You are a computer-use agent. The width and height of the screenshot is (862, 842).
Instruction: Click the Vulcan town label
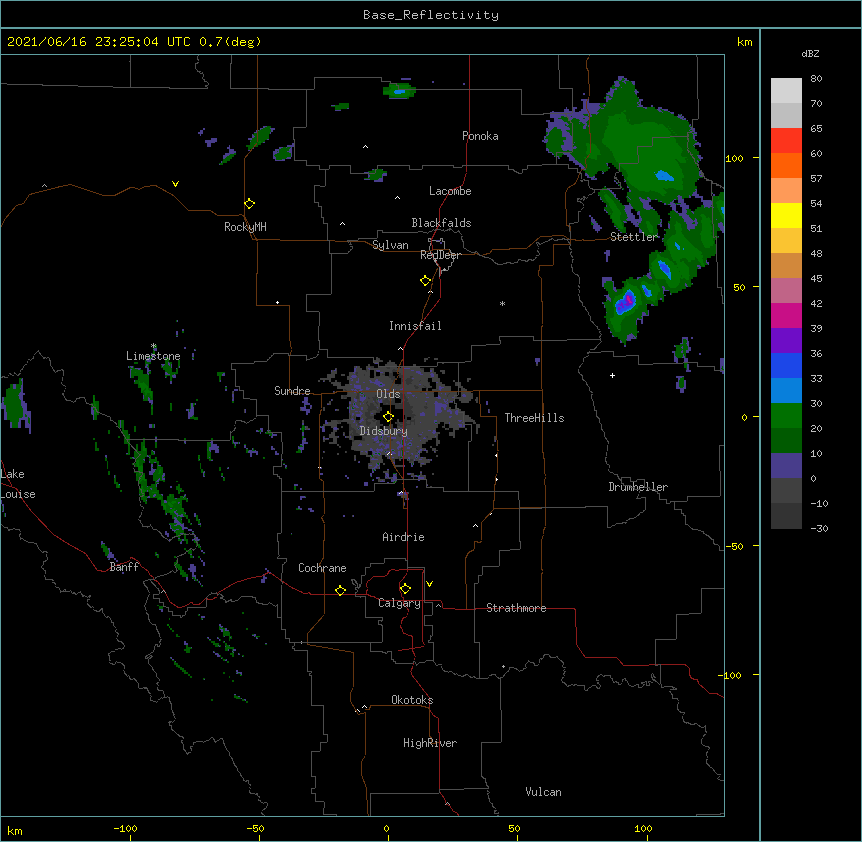point(543,792)
